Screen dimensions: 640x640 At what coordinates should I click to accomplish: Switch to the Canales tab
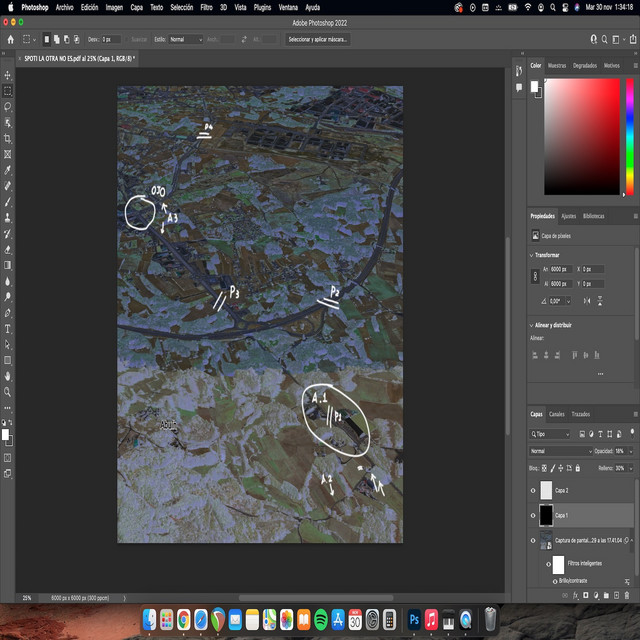click(557, 413)
